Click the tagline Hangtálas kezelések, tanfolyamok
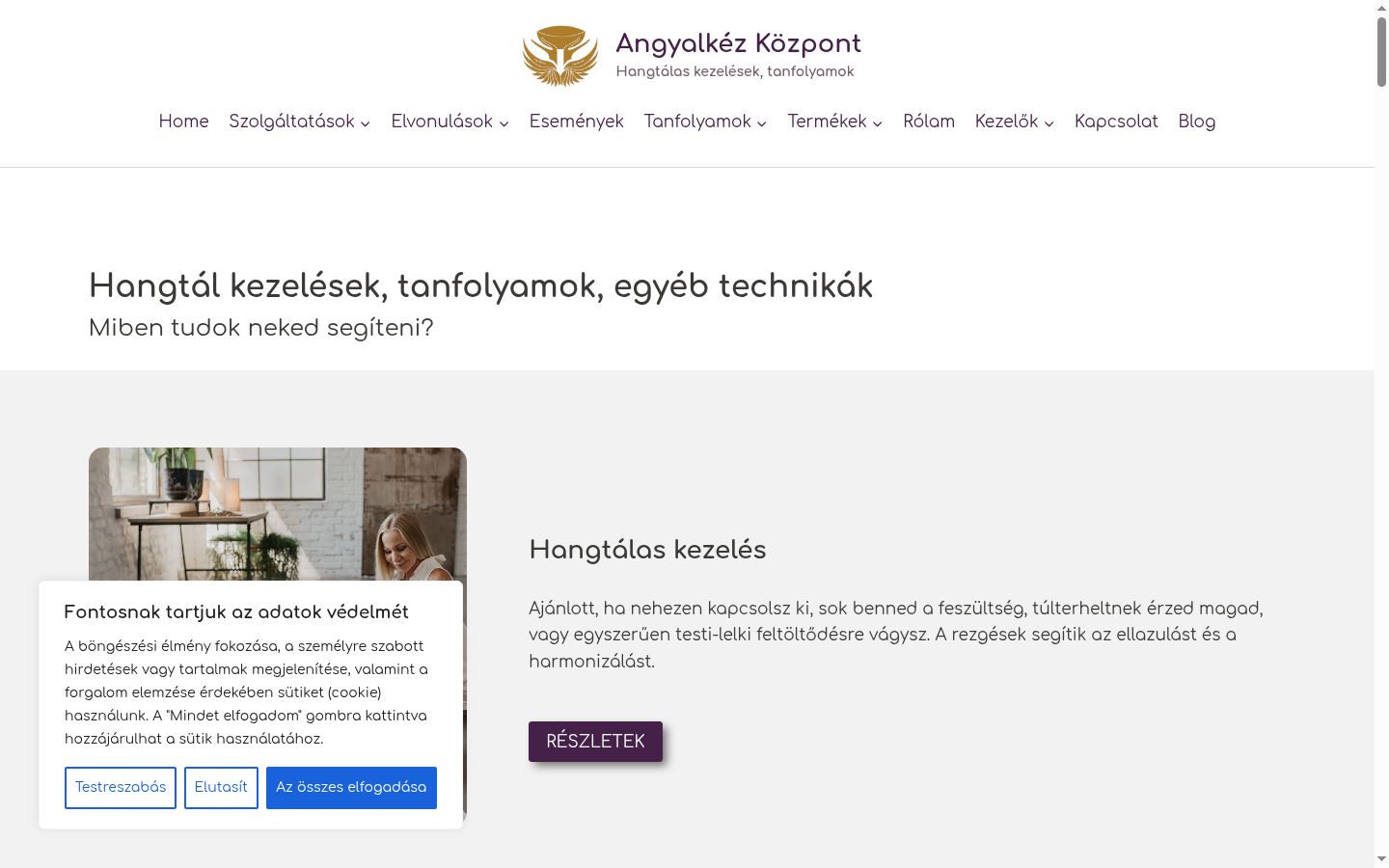 click(735, 71)
